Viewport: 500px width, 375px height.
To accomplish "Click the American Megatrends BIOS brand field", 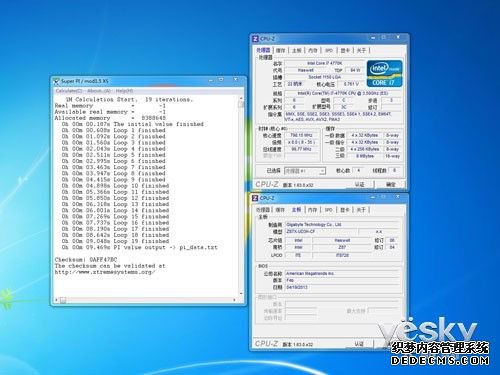I will pyautogui.click(x=343, y=273).
